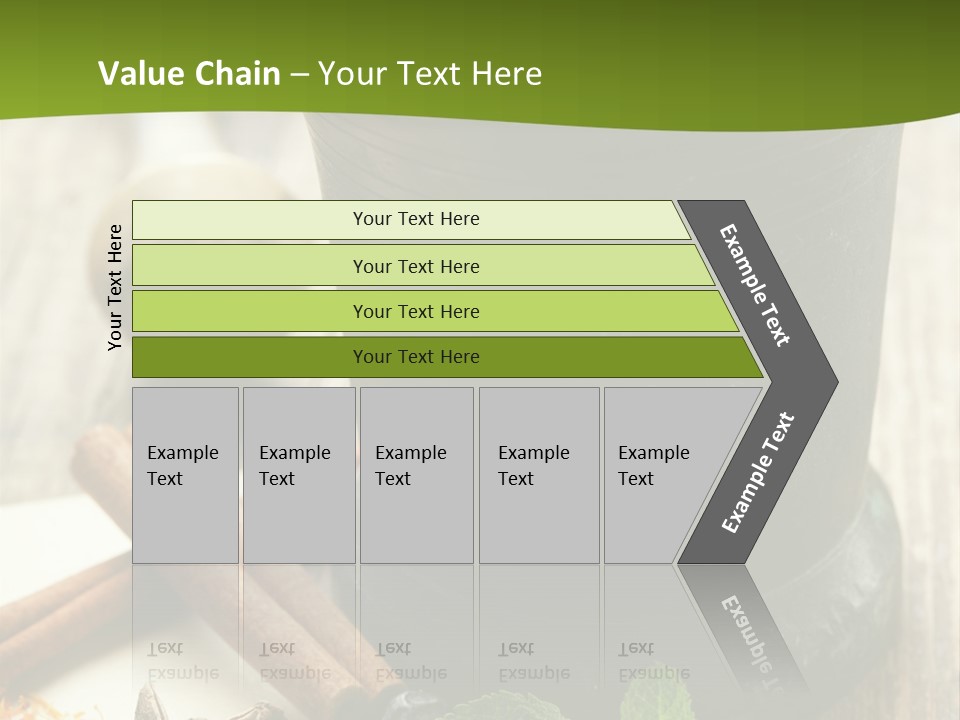
Task: Select lower dark chevron arm 'Example Text'
Action: pos(758,473)
